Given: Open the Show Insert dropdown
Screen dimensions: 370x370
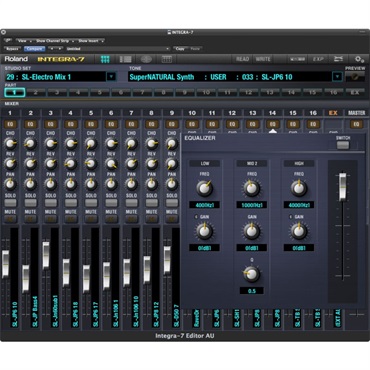Looking at the screenshot, I should coord(91,41).
